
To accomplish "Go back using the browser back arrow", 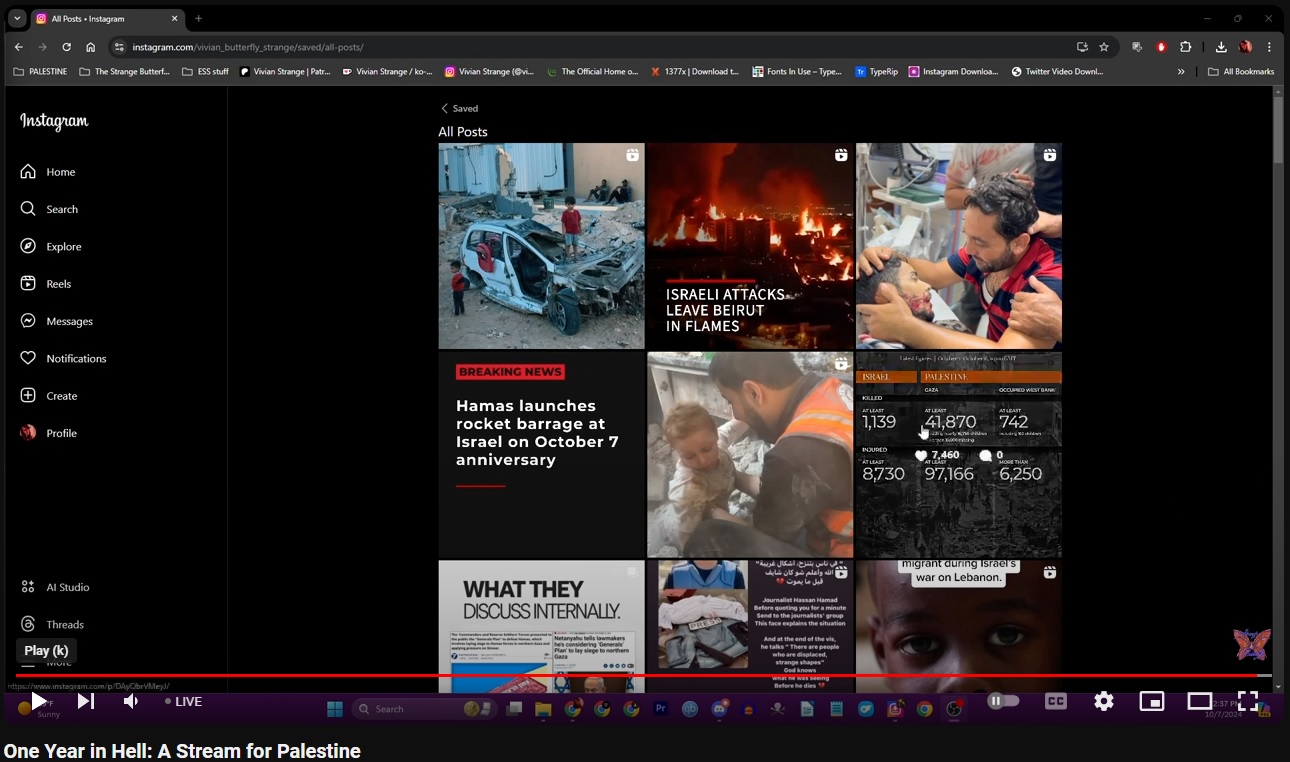I will tap(18, 47).
